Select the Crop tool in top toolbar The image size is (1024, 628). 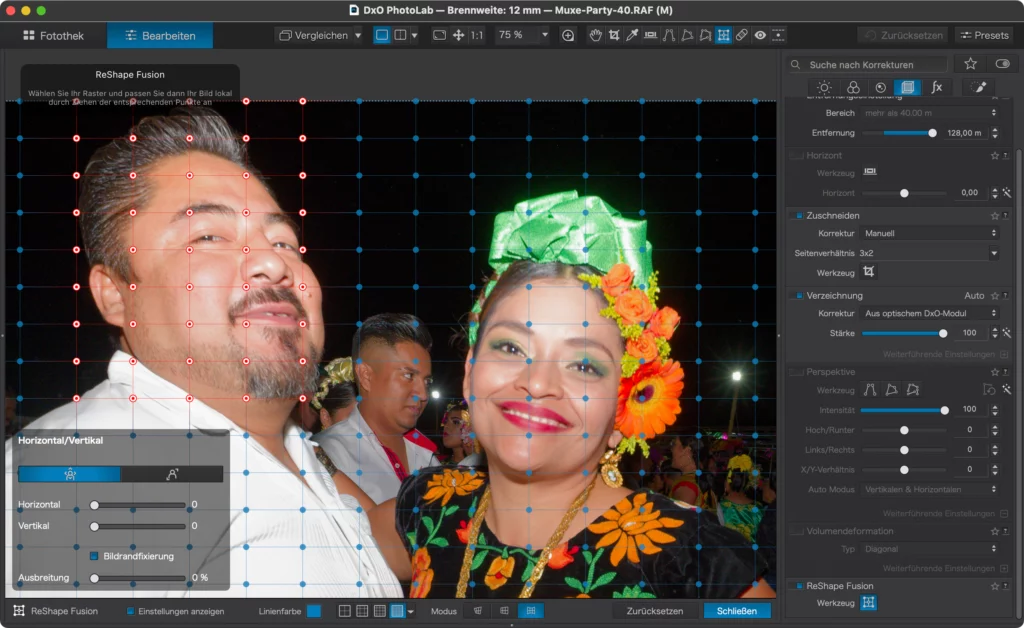pyautogui.click(x=614, y=35)
